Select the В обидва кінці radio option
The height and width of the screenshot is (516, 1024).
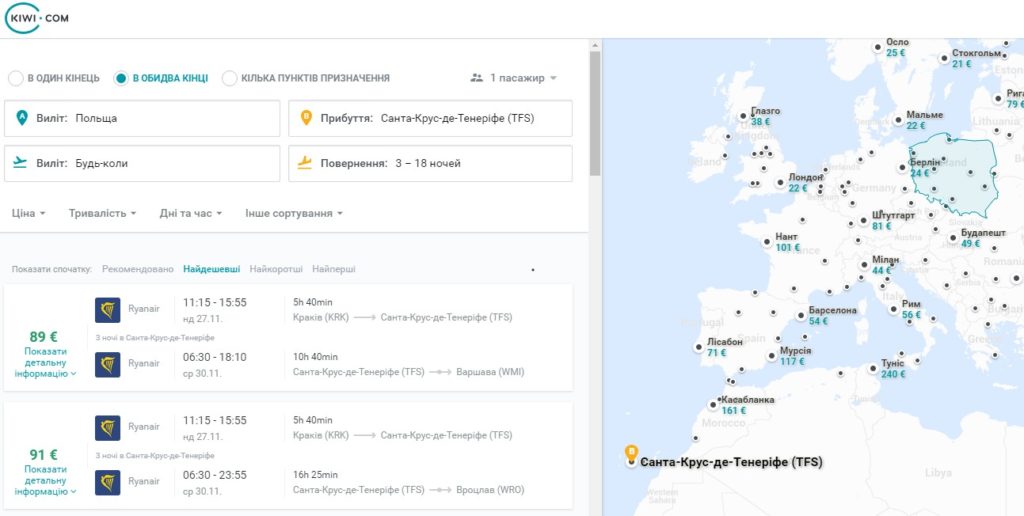click(x=120, y=78)
